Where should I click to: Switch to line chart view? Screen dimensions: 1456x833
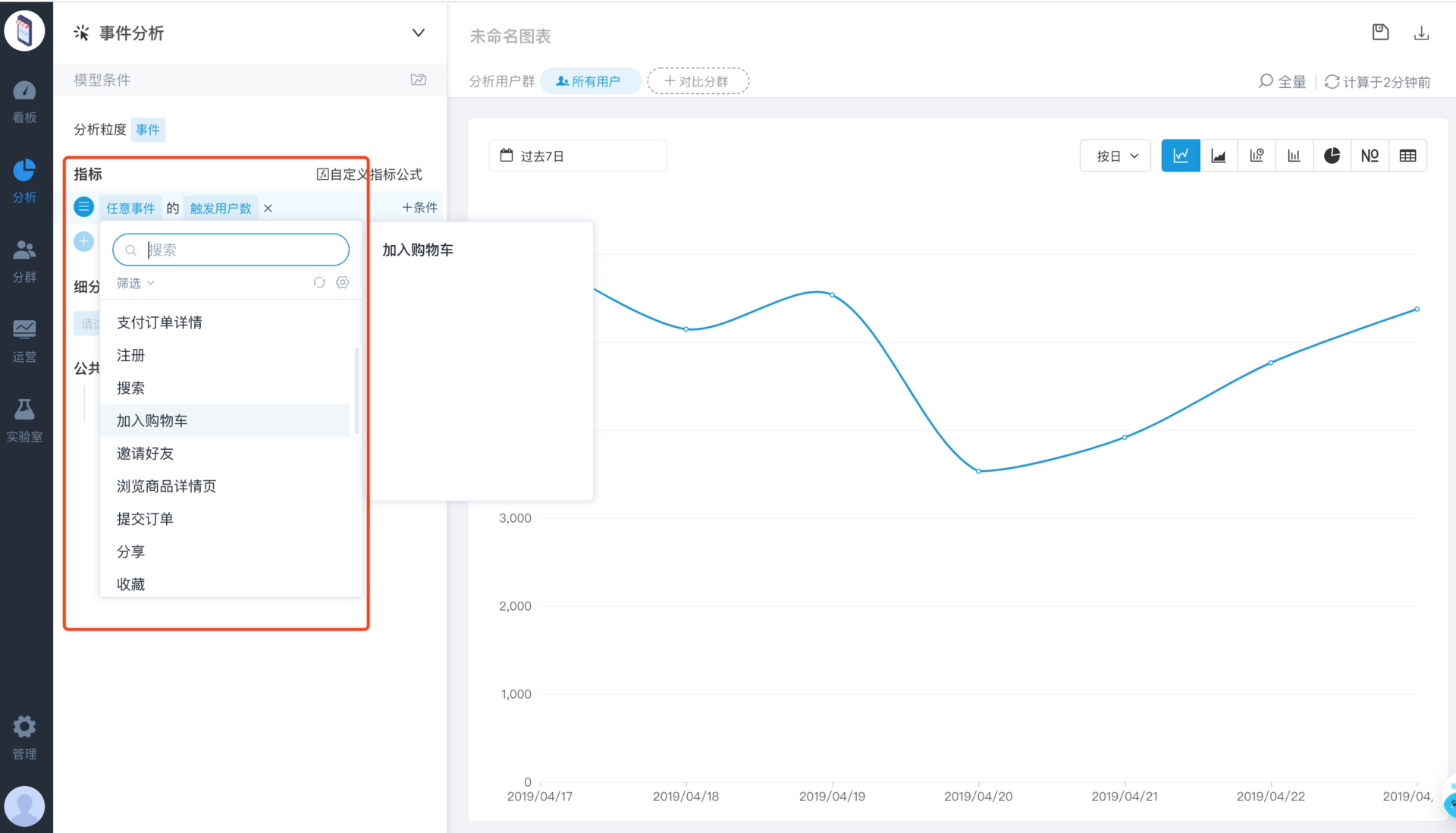(x=1180, y=155)
